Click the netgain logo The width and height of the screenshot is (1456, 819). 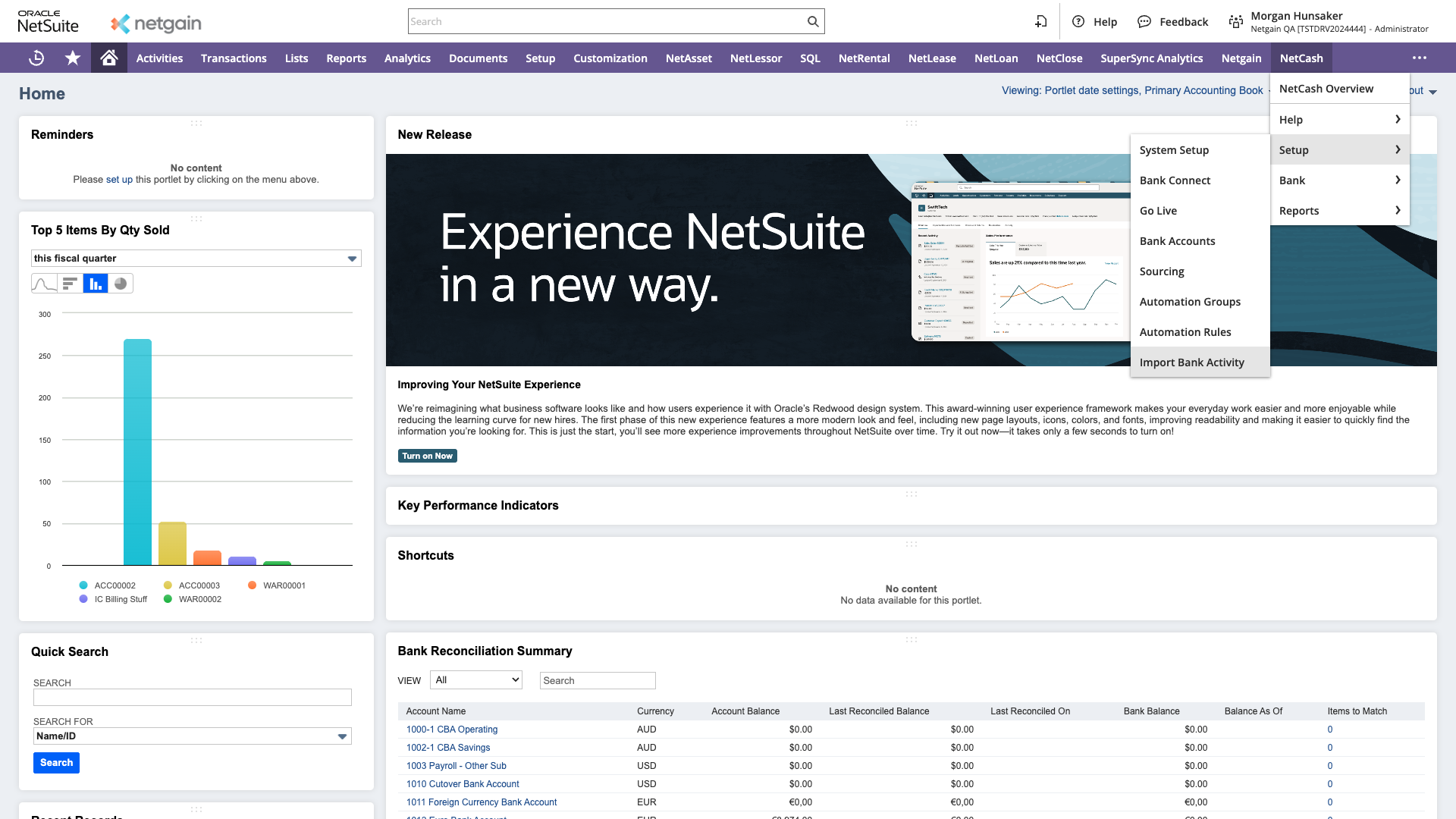[156, 24]
